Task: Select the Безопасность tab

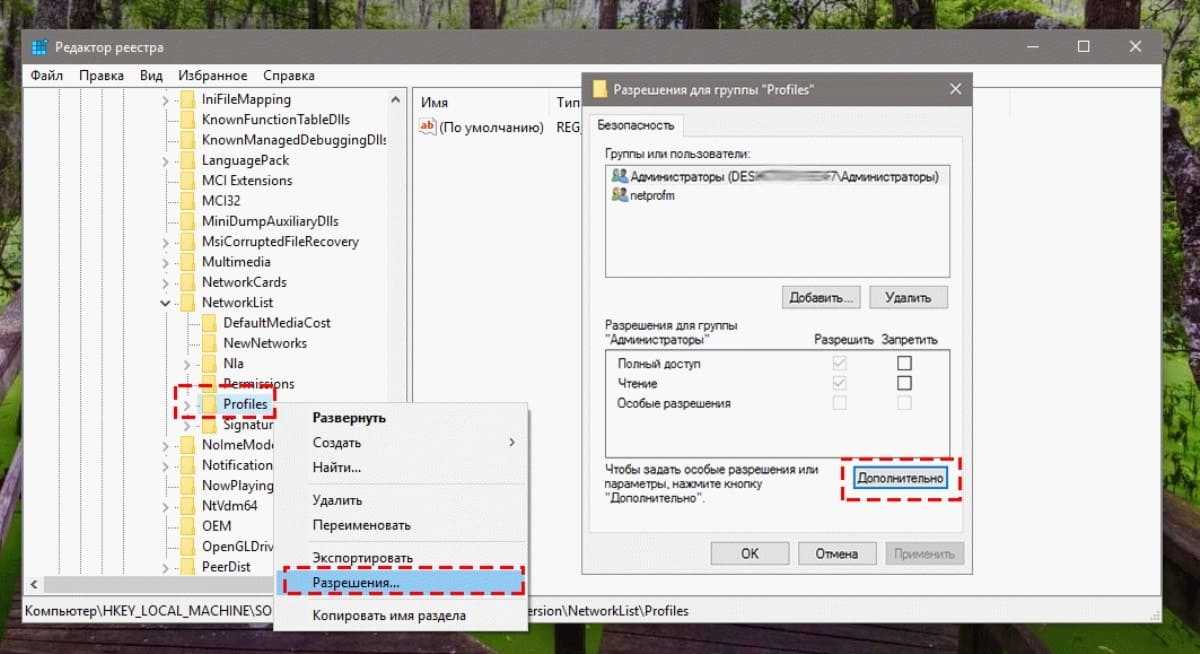Action: click(x=636, y=125)
